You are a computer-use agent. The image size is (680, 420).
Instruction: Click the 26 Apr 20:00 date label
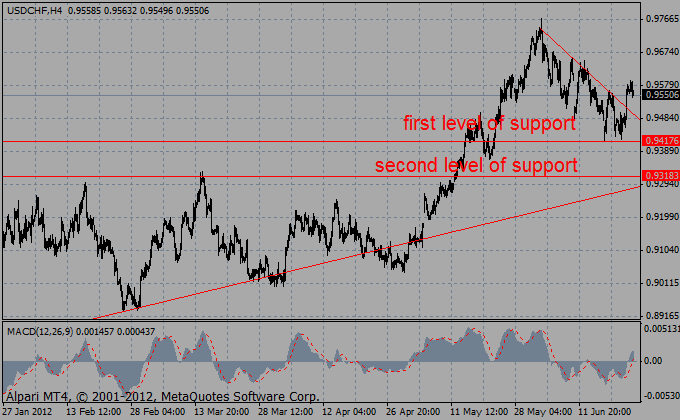coord(414,411)
